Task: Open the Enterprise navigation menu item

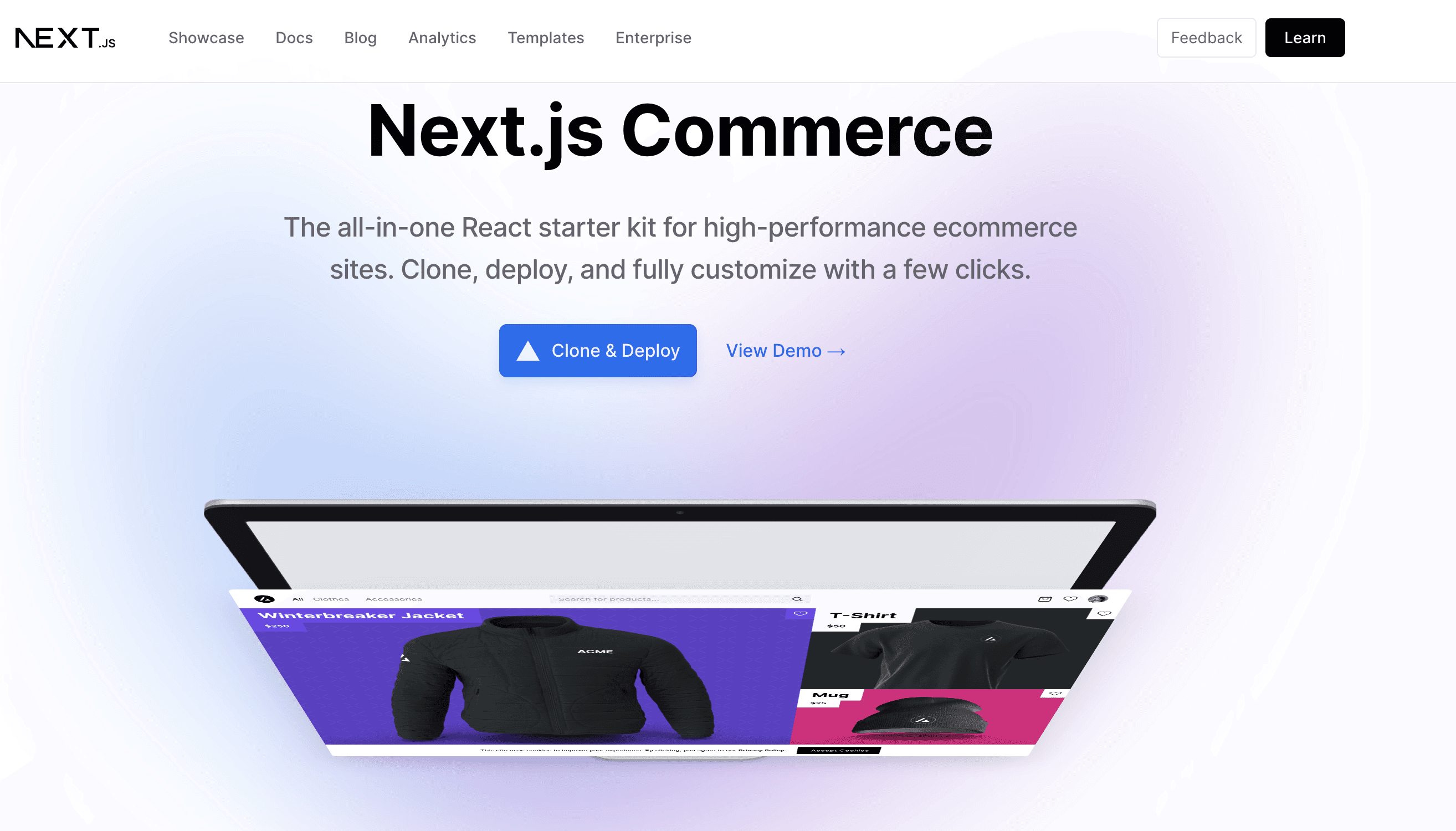Action: [653, 38]
